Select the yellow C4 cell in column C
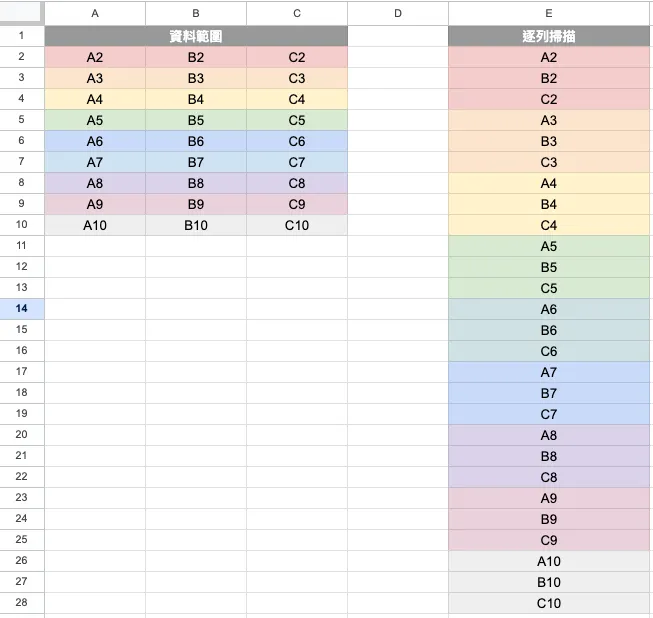 [x=297, y=99]
